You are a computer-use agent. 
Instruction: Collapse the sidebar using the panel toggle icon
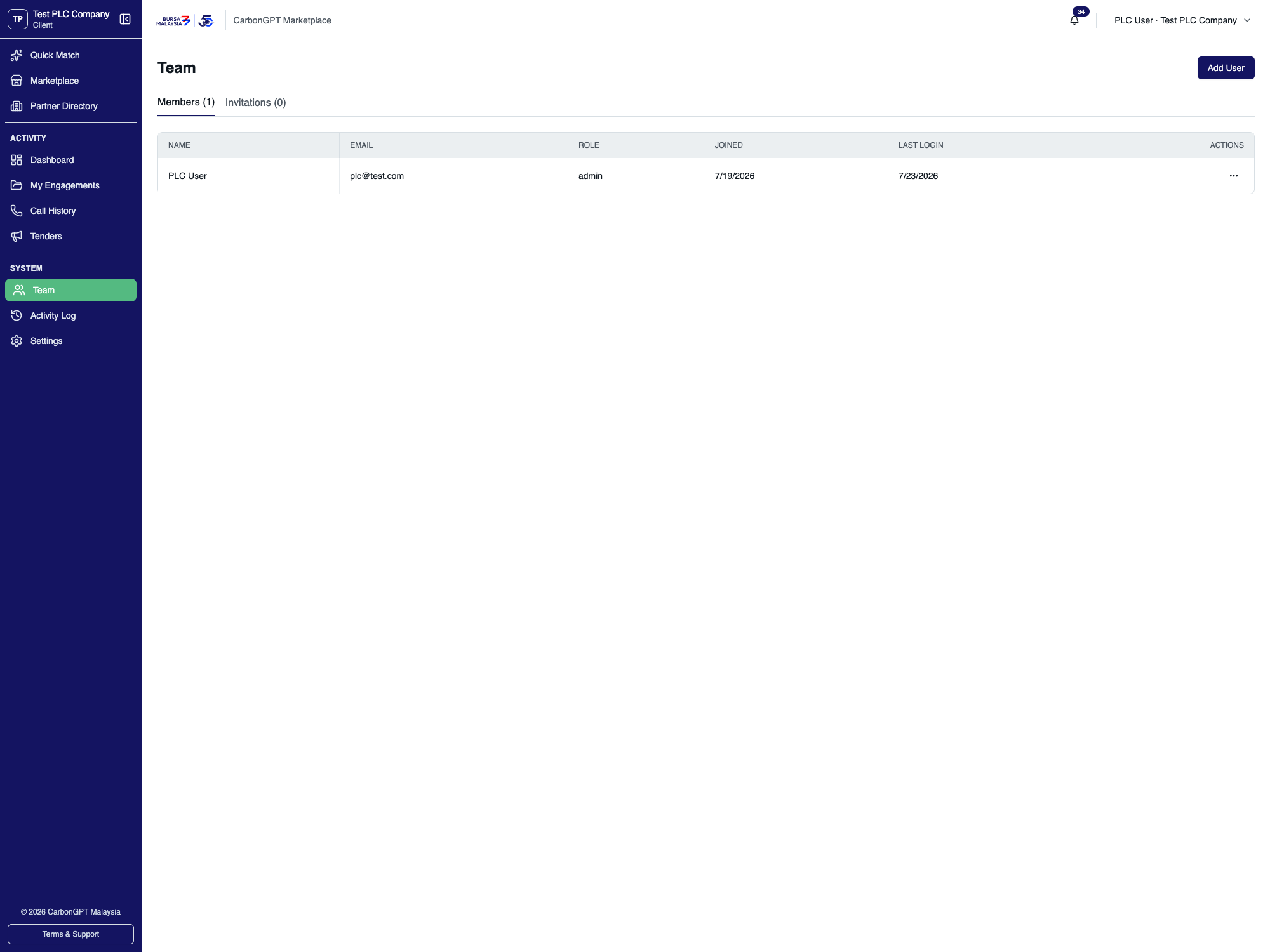coord(125,20)
